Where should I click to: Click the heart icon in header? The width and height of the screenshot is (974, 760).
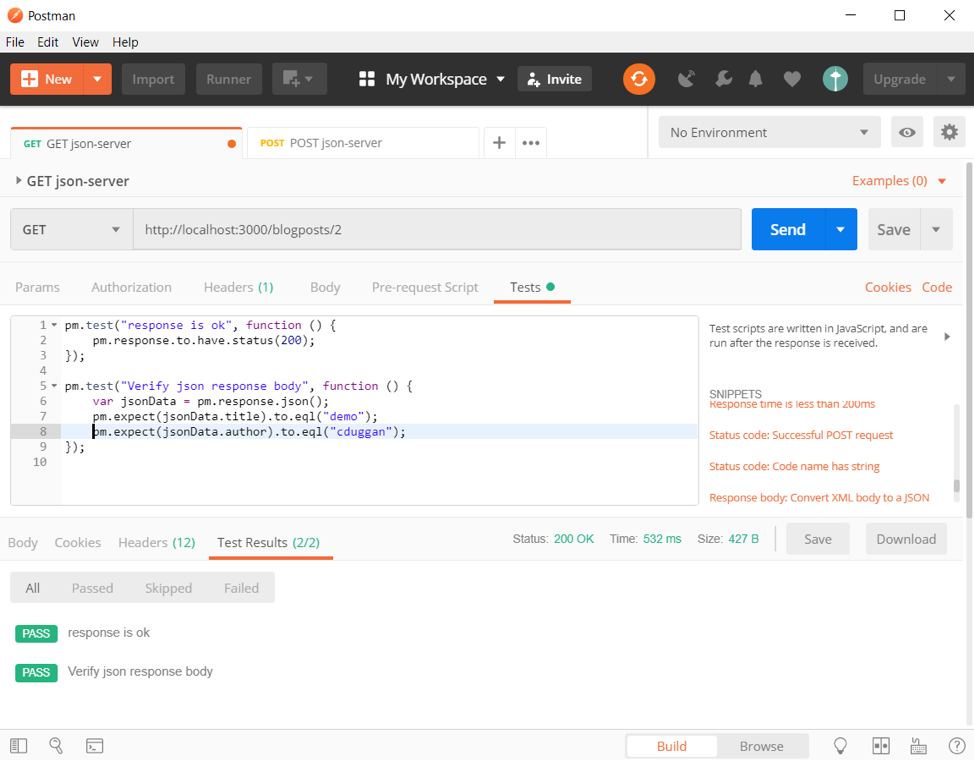pyautogui.click(x=791, y=79)
